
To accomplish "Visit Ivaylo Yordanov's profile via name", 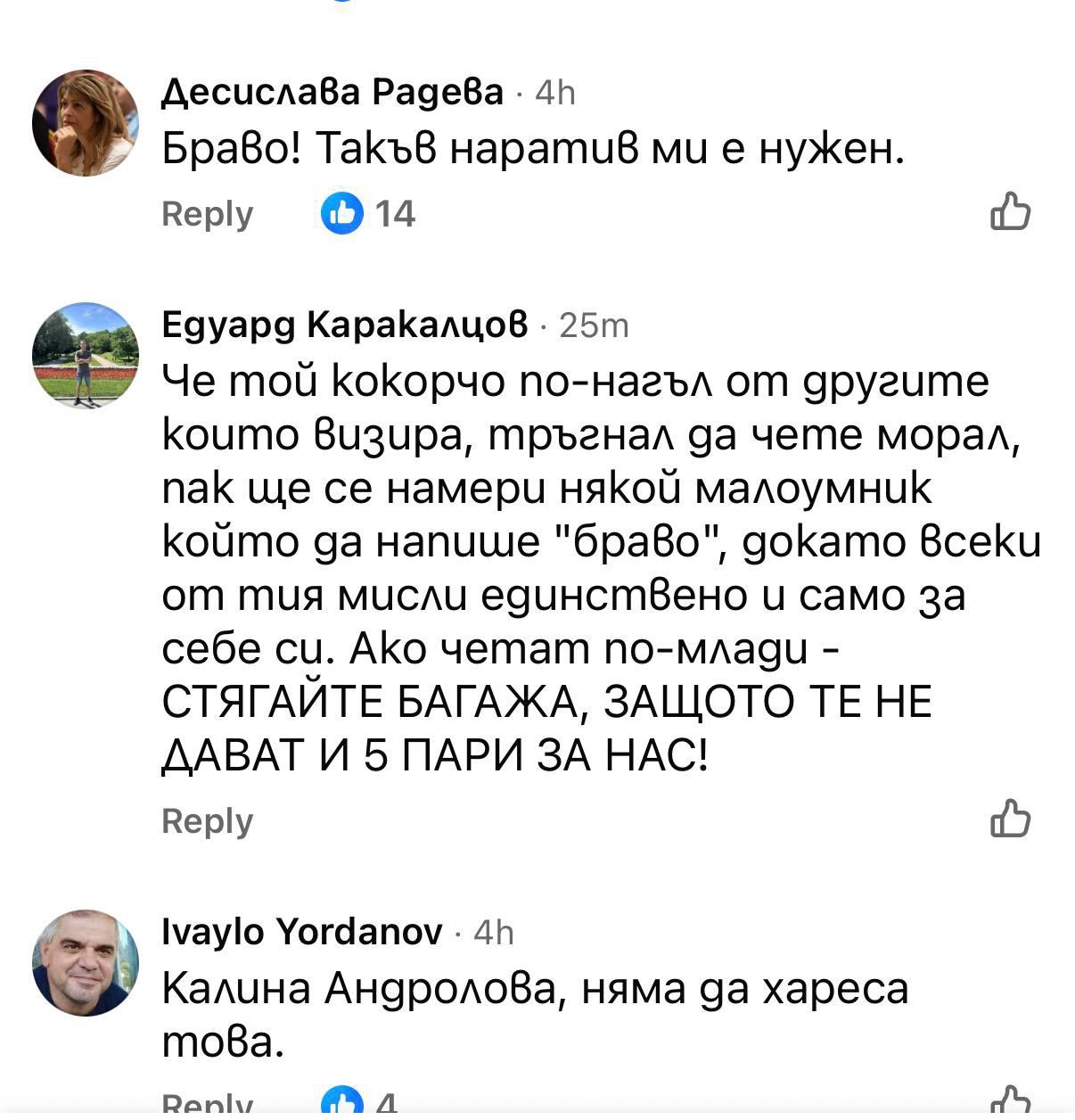I will [x=302, y=932].
